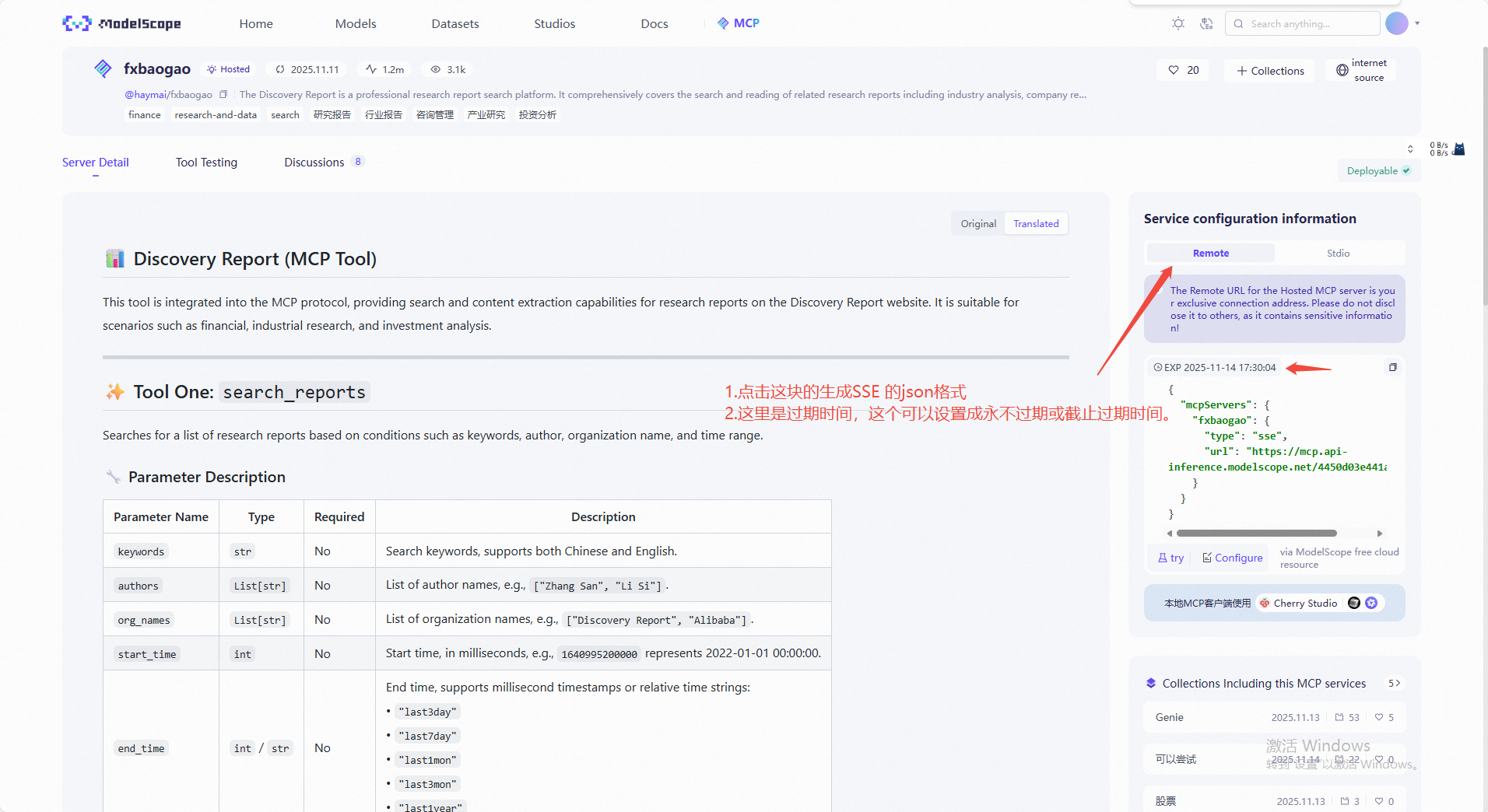Click the 3.1k views eye icon
Viewport: 1488px width, 812px height.
coord(436,69)
